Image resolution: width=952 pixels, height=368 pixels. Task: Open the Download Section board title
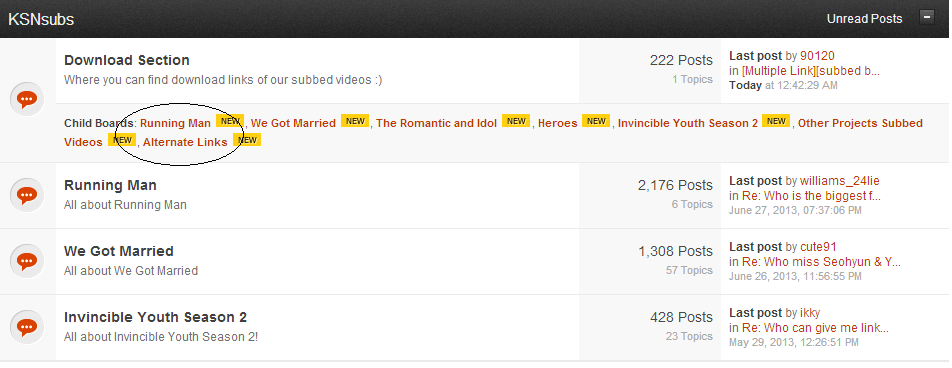pos(127,60)
